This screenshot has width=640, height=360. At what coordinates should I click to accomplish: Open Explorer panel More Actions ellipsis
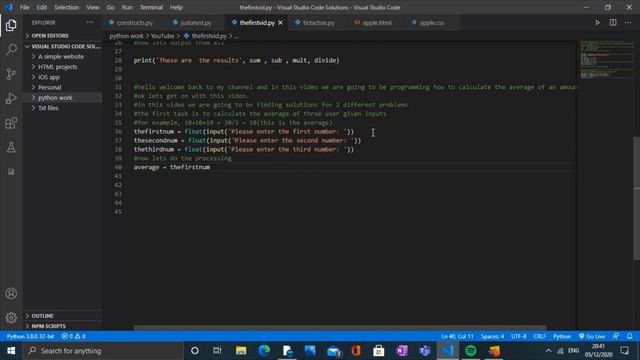click(90, 22)
